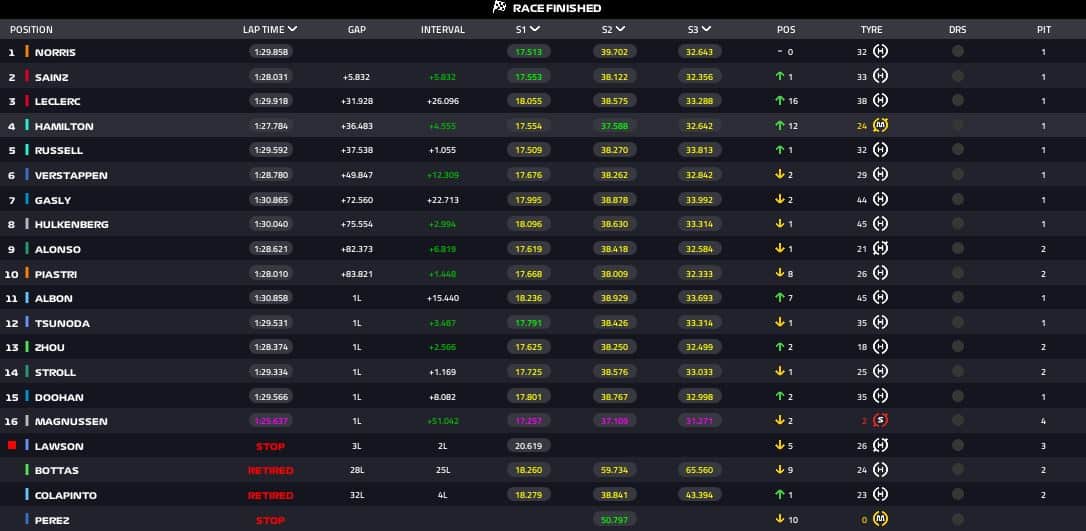Screen dimensions: 1086x531
Task: Select driver name VERSTAPPEN
Action: (x=71, y=175)
